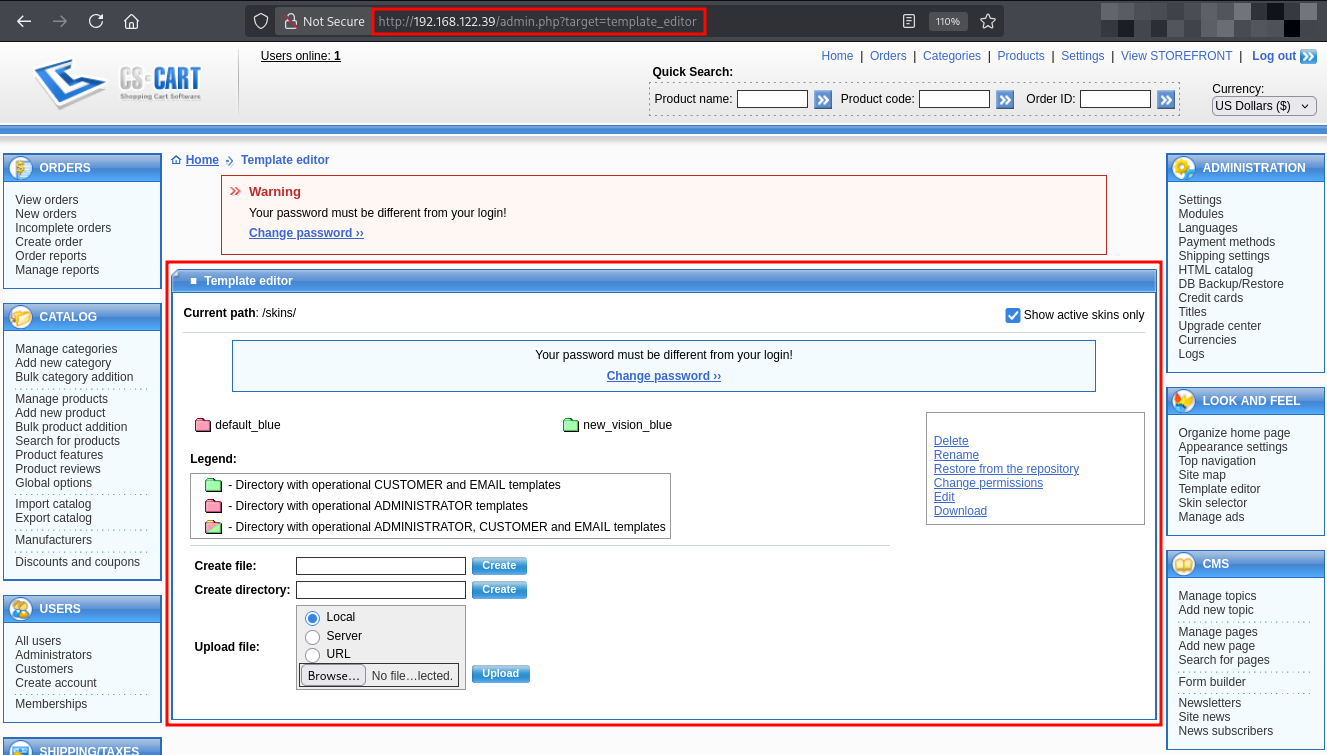Click Users online: 1 link

point(301,56)
